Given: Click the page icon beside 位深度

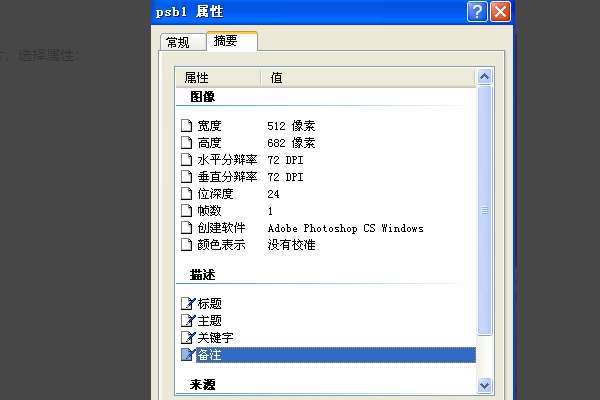Looking at the screenshot, I should (x=186, y=194).
